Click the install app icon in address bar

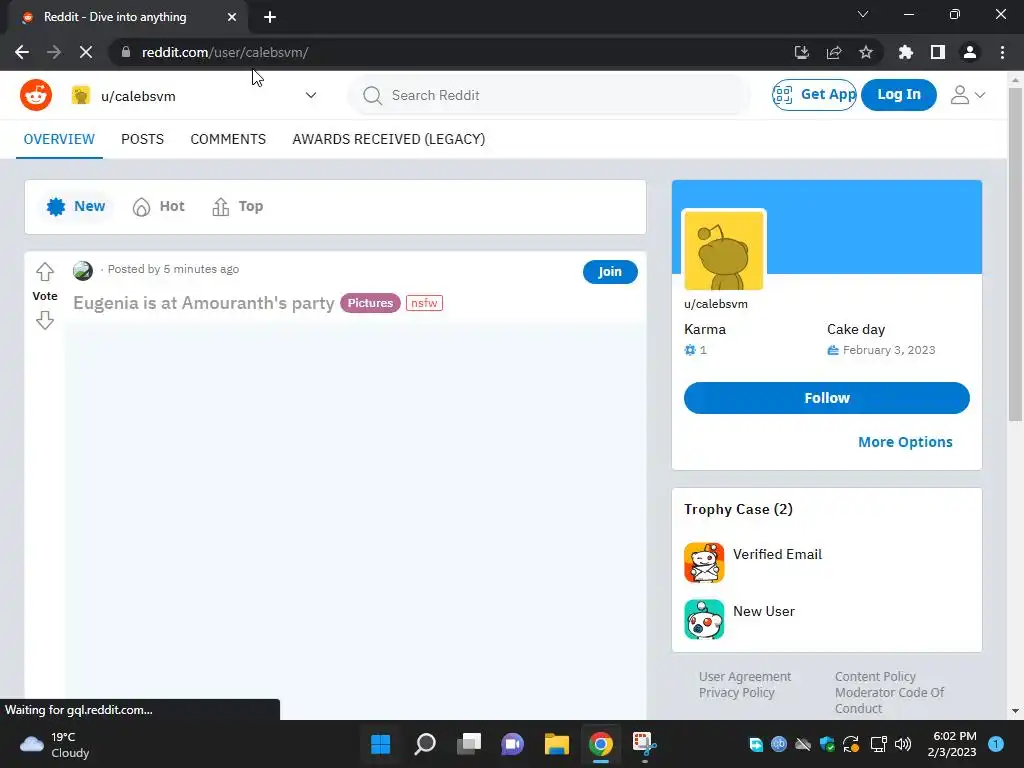click(x=801, y=52)
